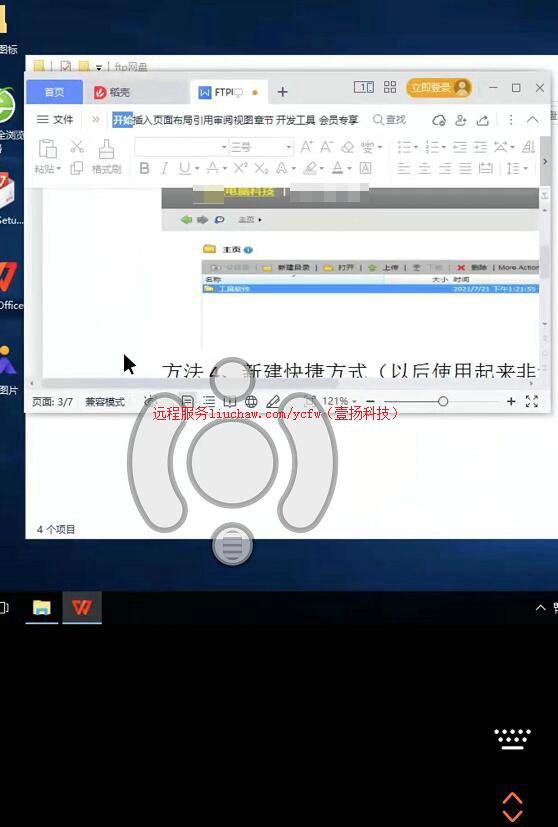Open the three-dot more options menu
558x827 pixels.
(511, 120)
